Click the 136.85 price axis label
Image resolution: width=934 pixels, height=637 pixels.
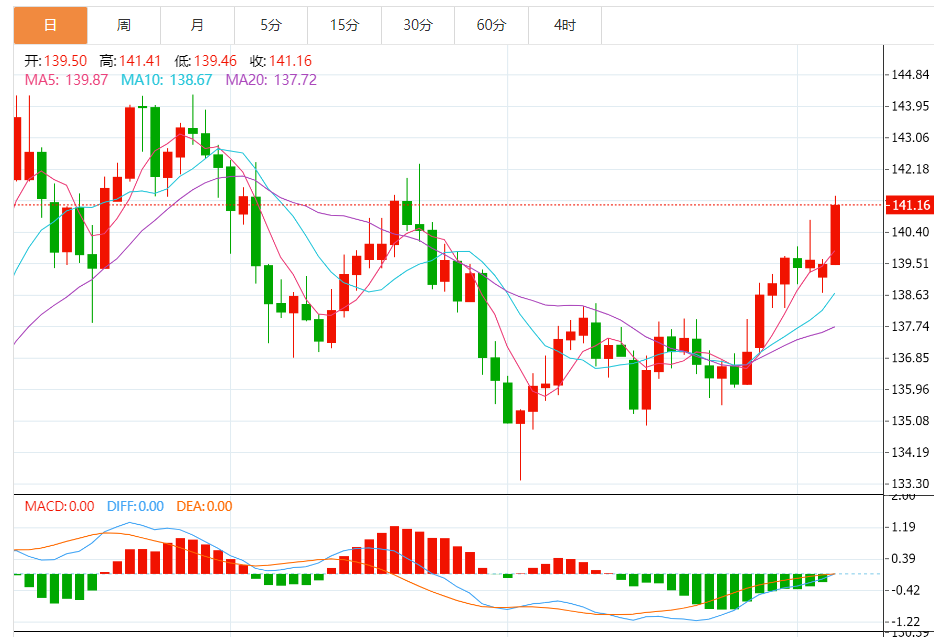[910, 358]
